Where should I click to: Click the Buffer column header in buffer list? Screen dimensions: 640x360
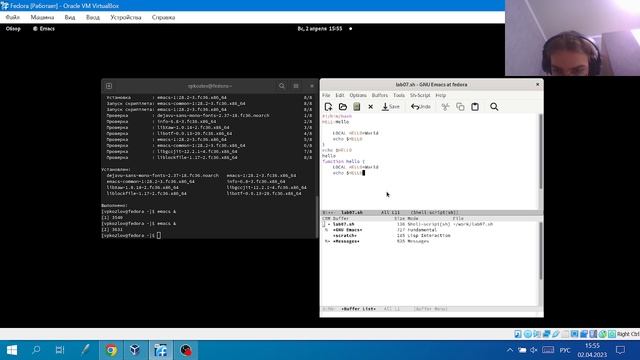[x=341, y=218]
